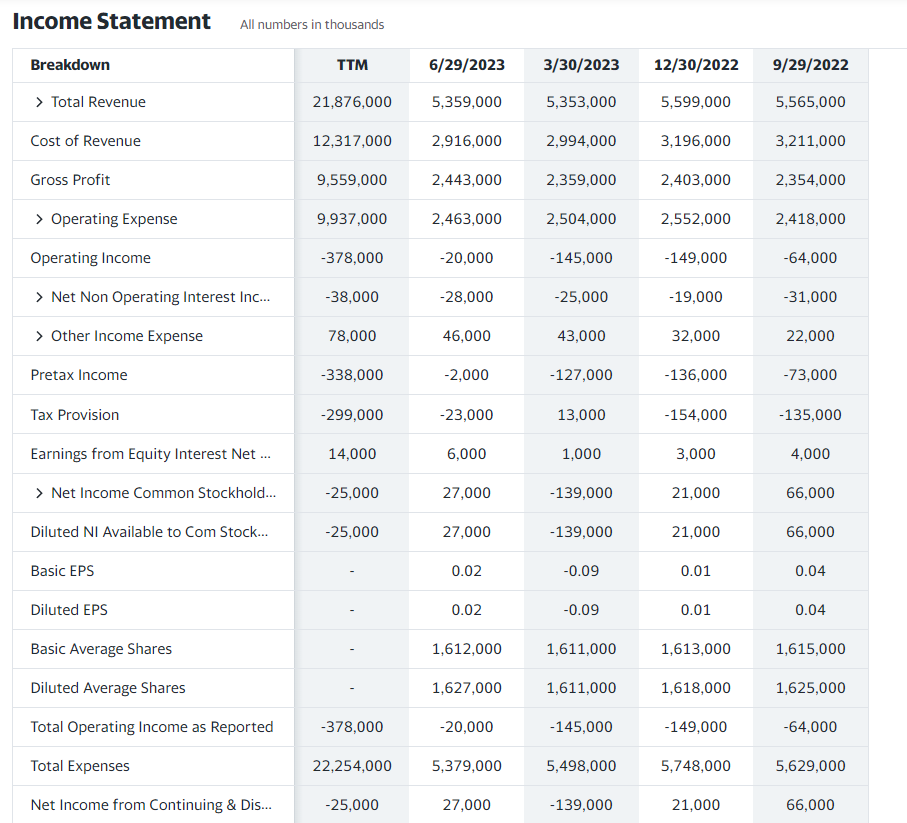Click the Breakdown column header

coord(70,65)
